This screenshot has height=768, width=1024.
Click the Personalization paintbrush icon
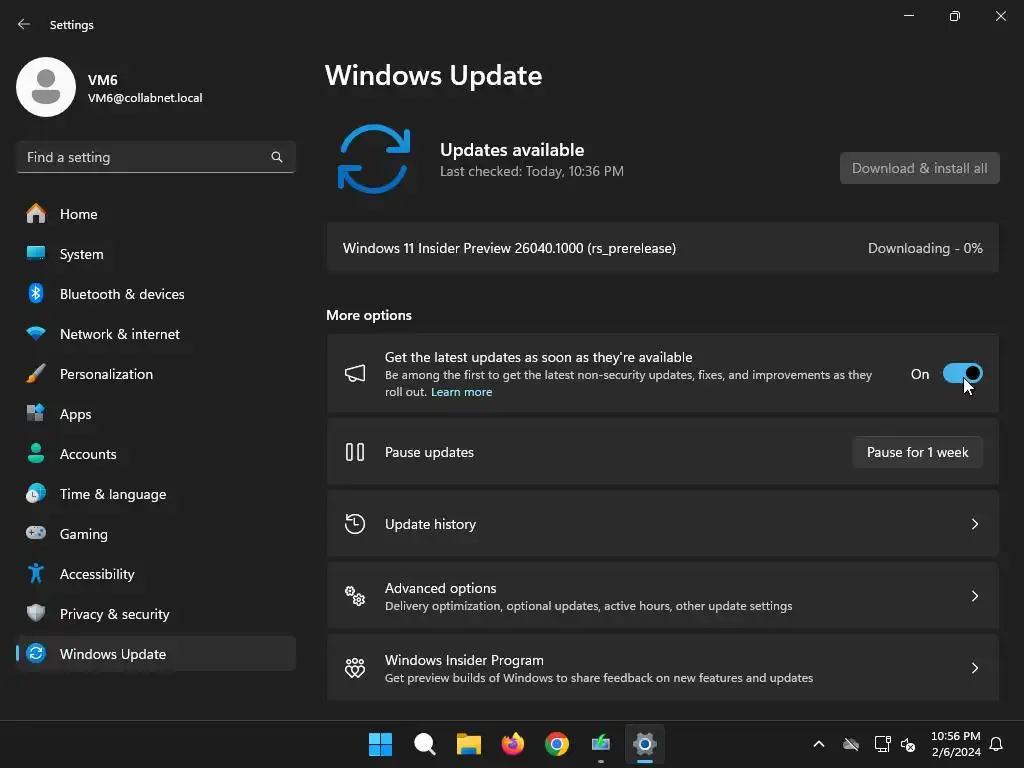pos(36,374)
